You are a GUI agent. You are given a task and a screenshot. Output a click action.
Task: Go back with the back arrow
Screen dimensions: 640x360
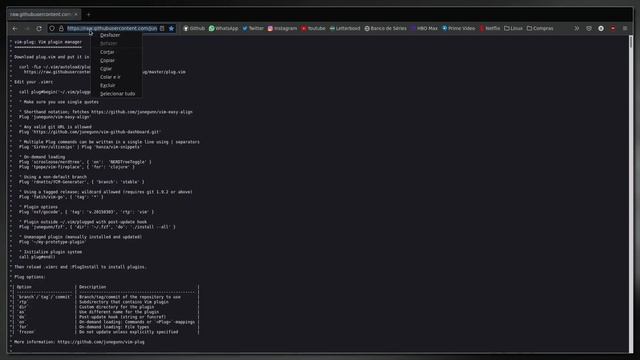pyautogui.click(x=15, y=29)
